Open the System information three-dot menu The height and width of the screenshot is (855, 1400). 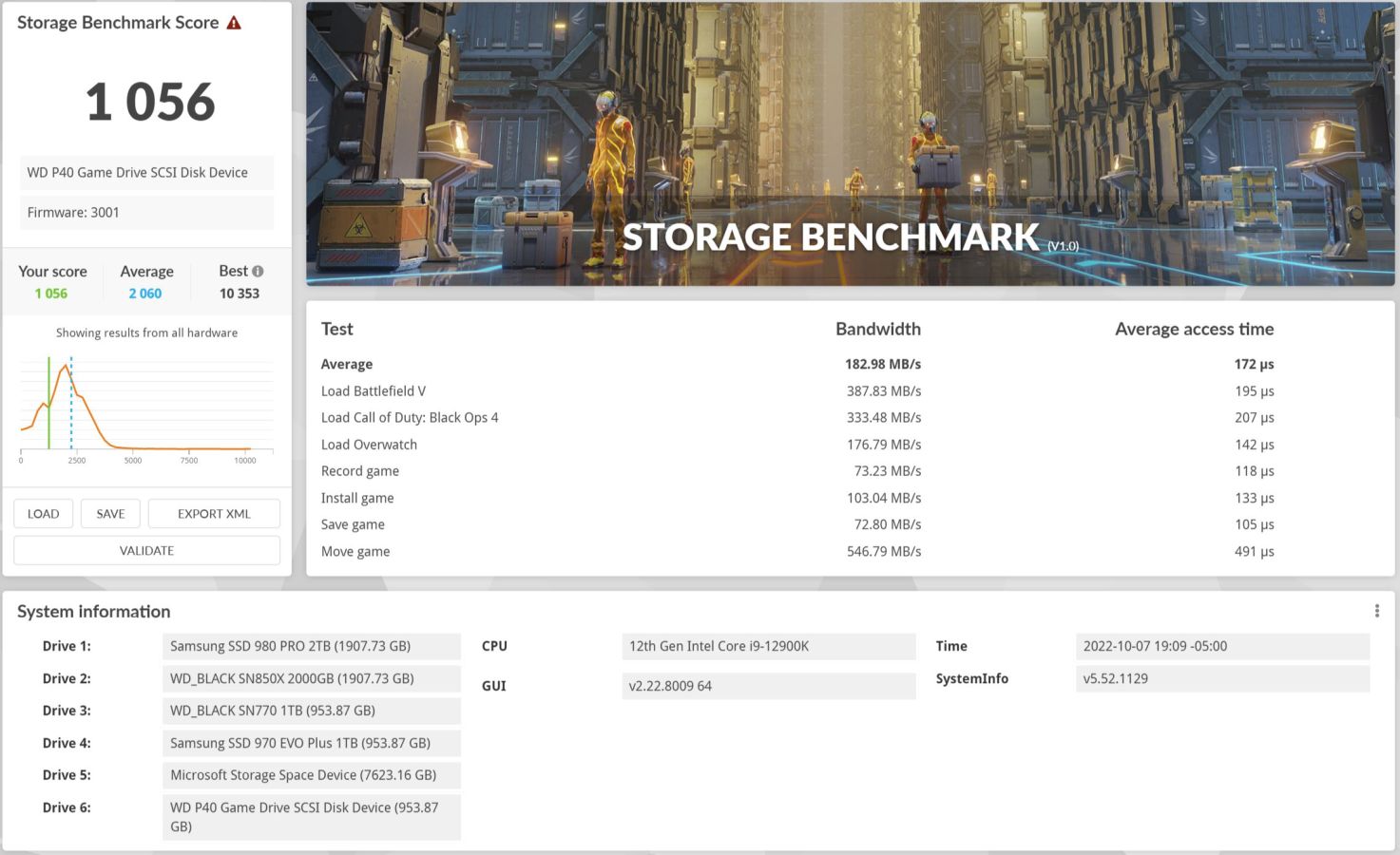click(x=1376, y=611)
